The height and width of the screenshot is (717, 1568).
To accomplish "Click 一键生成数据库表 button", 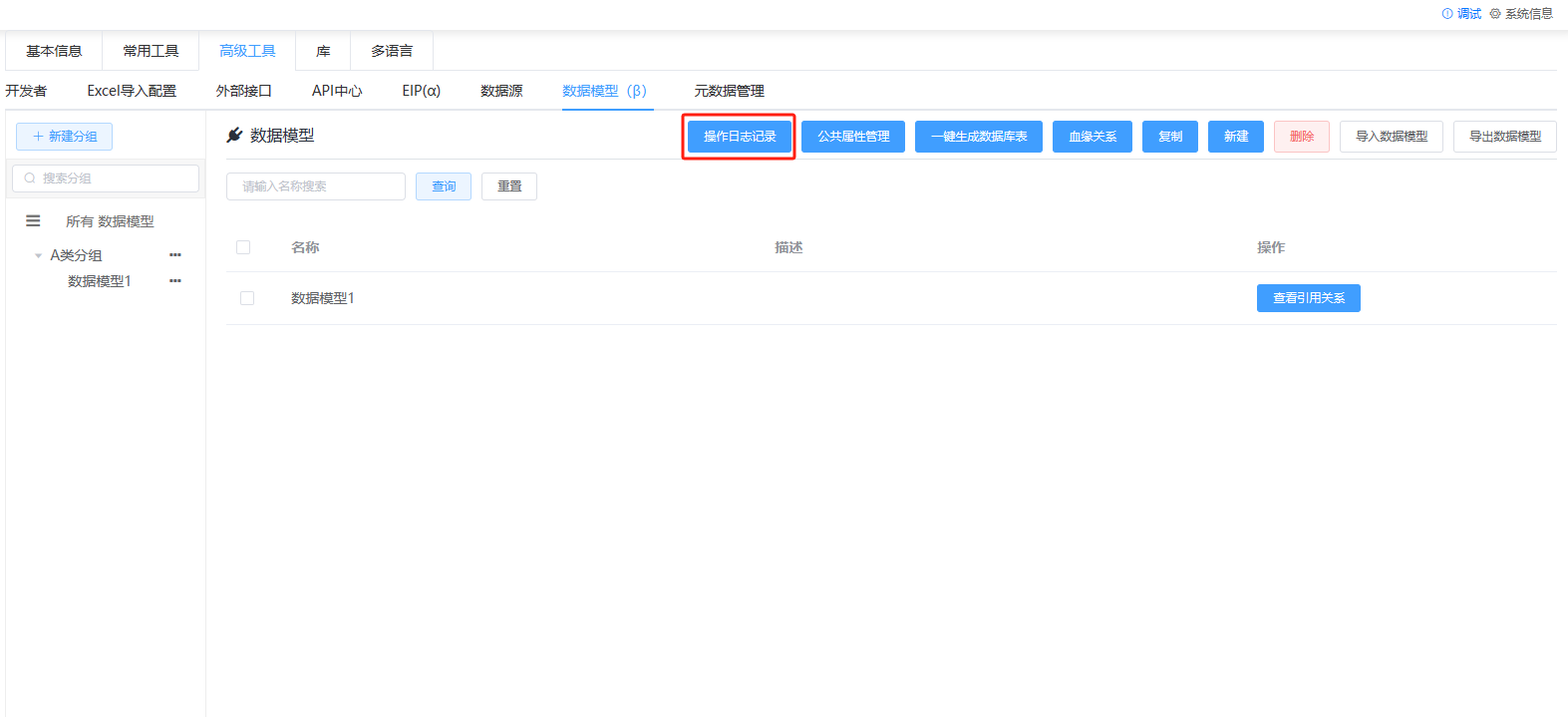I will (x=978, y=137).
